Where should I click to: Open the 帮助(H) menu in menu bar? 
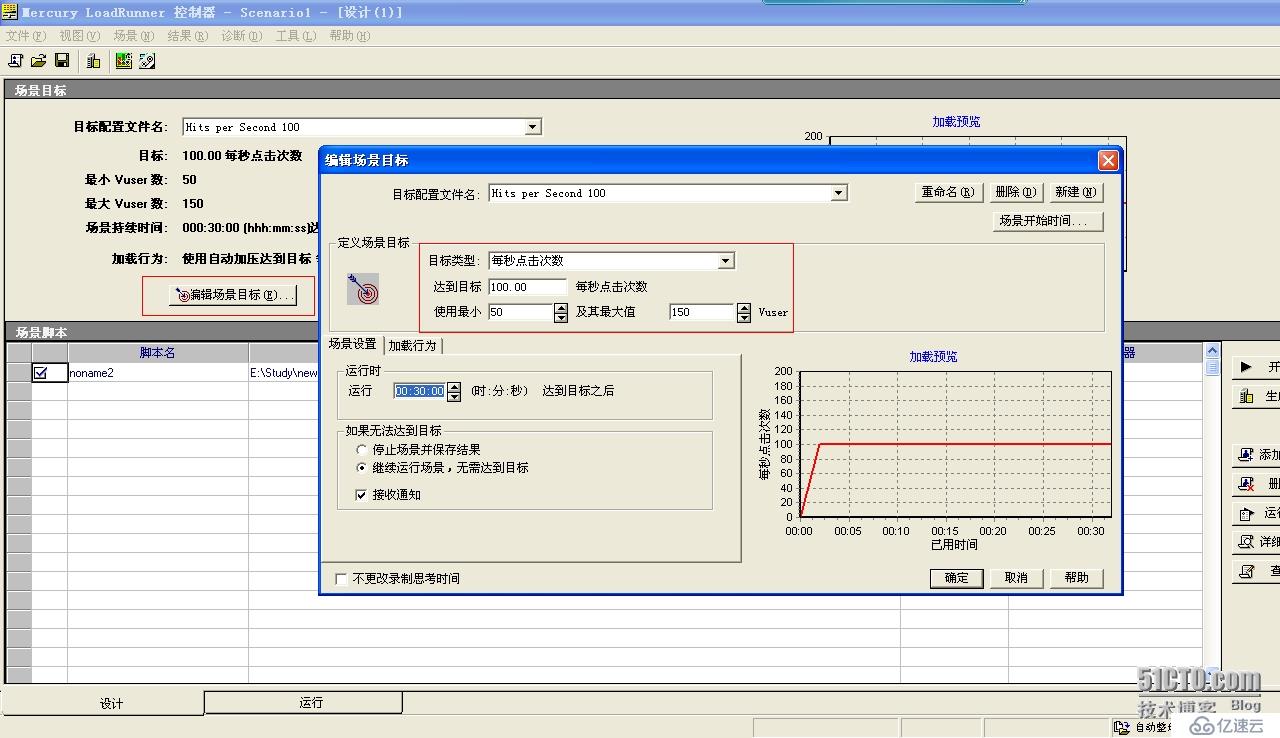tap(349, 36)
